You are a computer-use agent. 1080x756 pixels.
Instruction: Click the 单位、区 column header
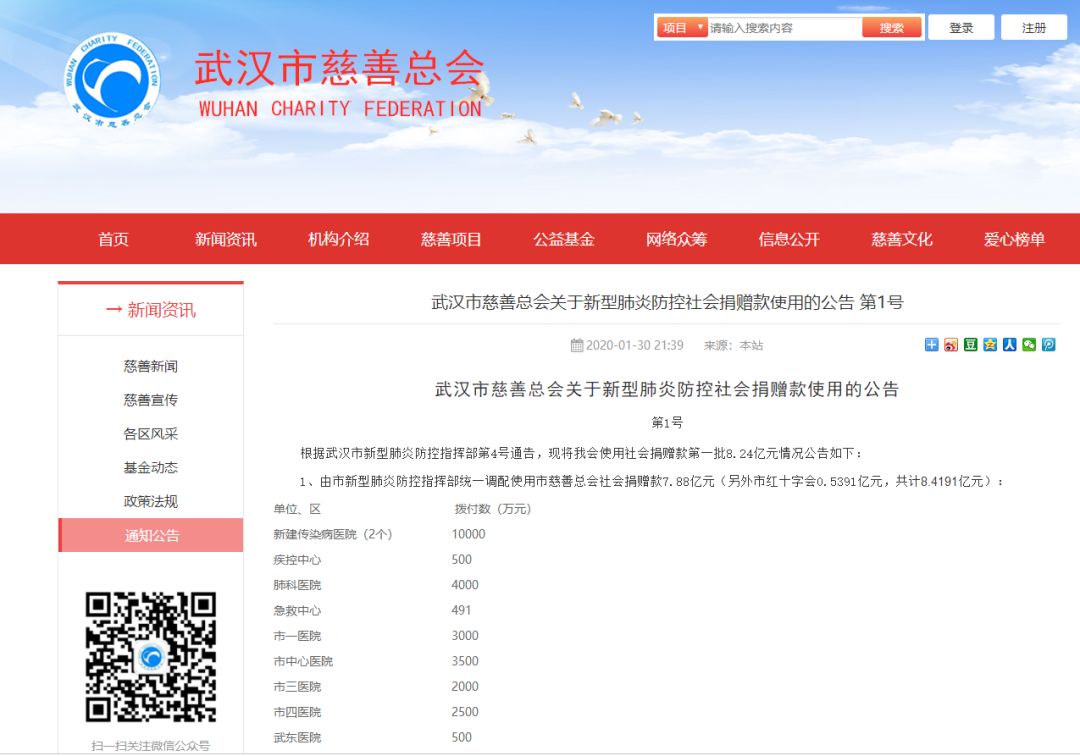pos(297,509)
